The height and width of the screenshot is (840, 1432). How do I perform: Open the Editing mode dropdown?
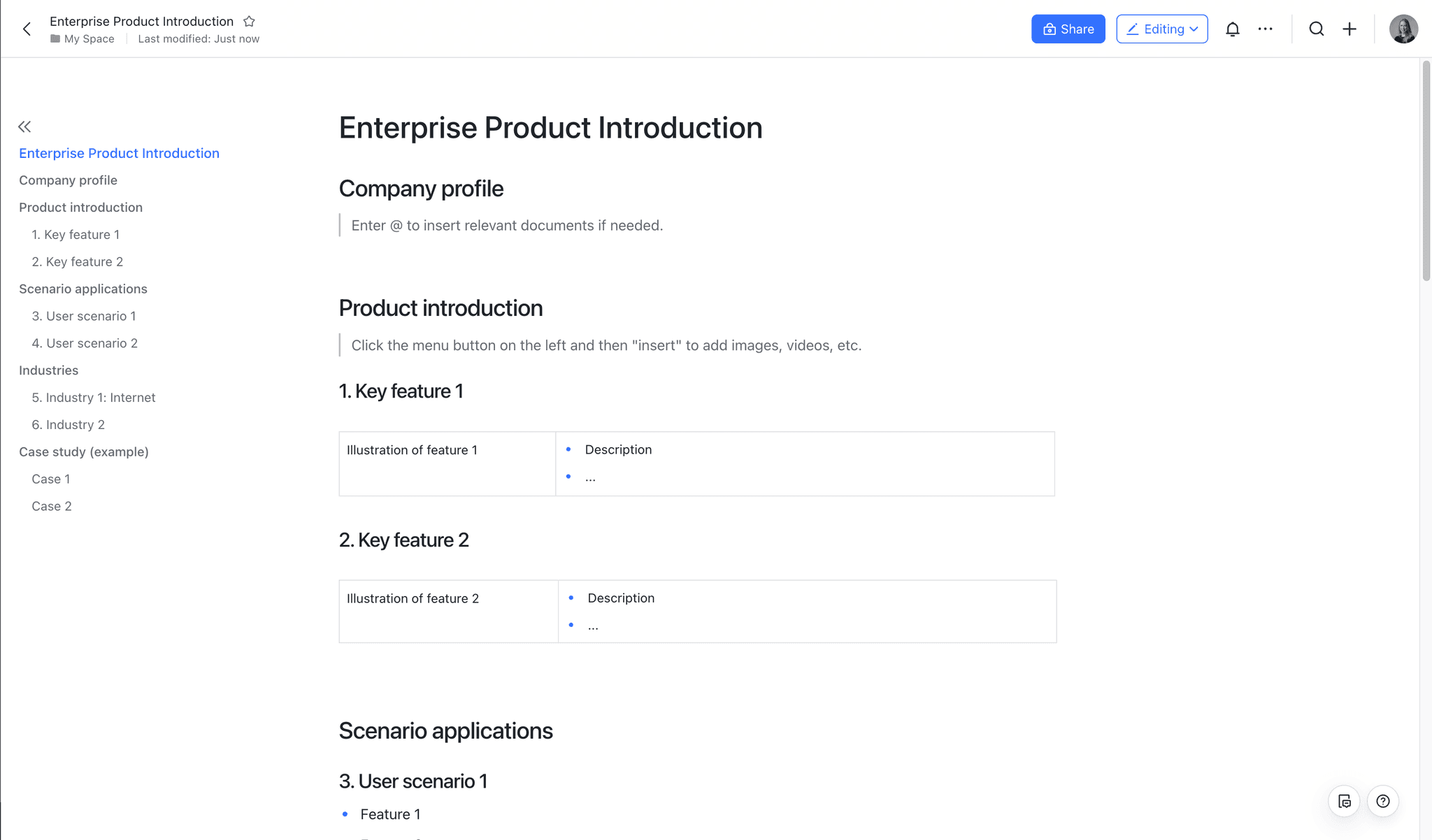(x=1161, y=29)
